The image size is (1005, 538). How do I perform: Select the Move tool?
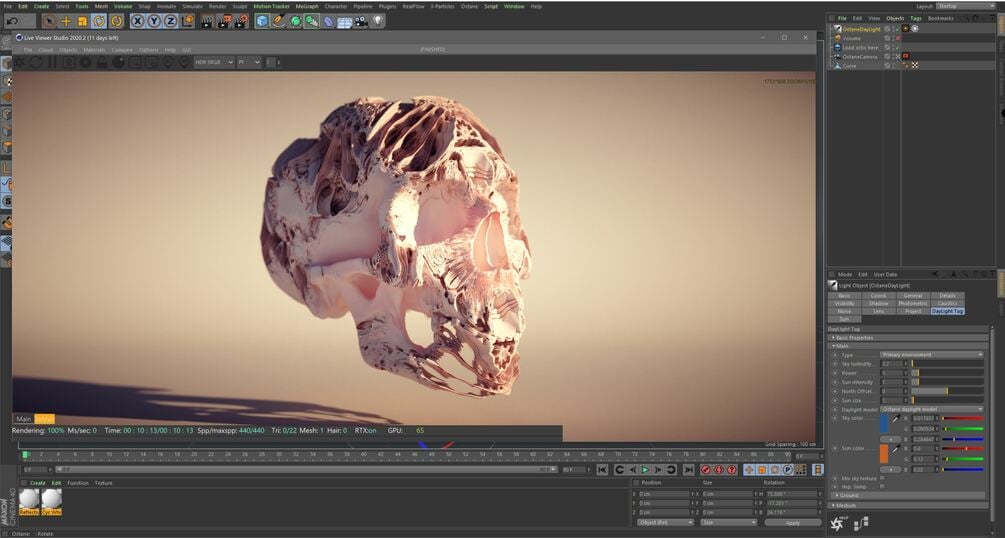click(x=66, y=21)
